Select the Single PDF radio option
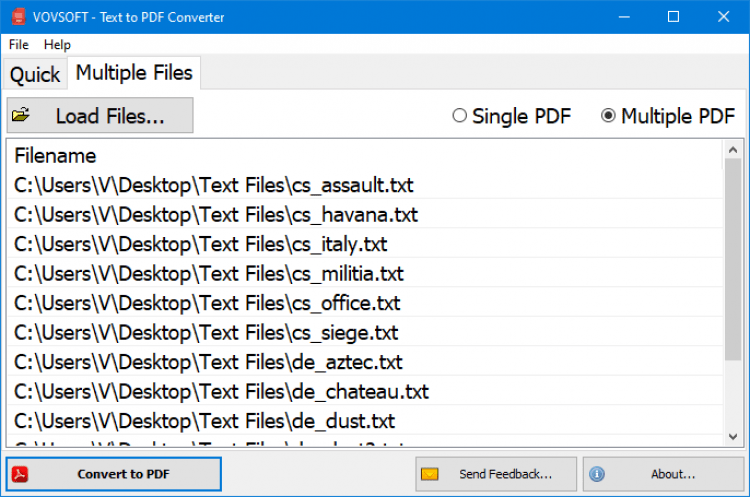This screenshot has height=497, width=750. click(460, 116)
